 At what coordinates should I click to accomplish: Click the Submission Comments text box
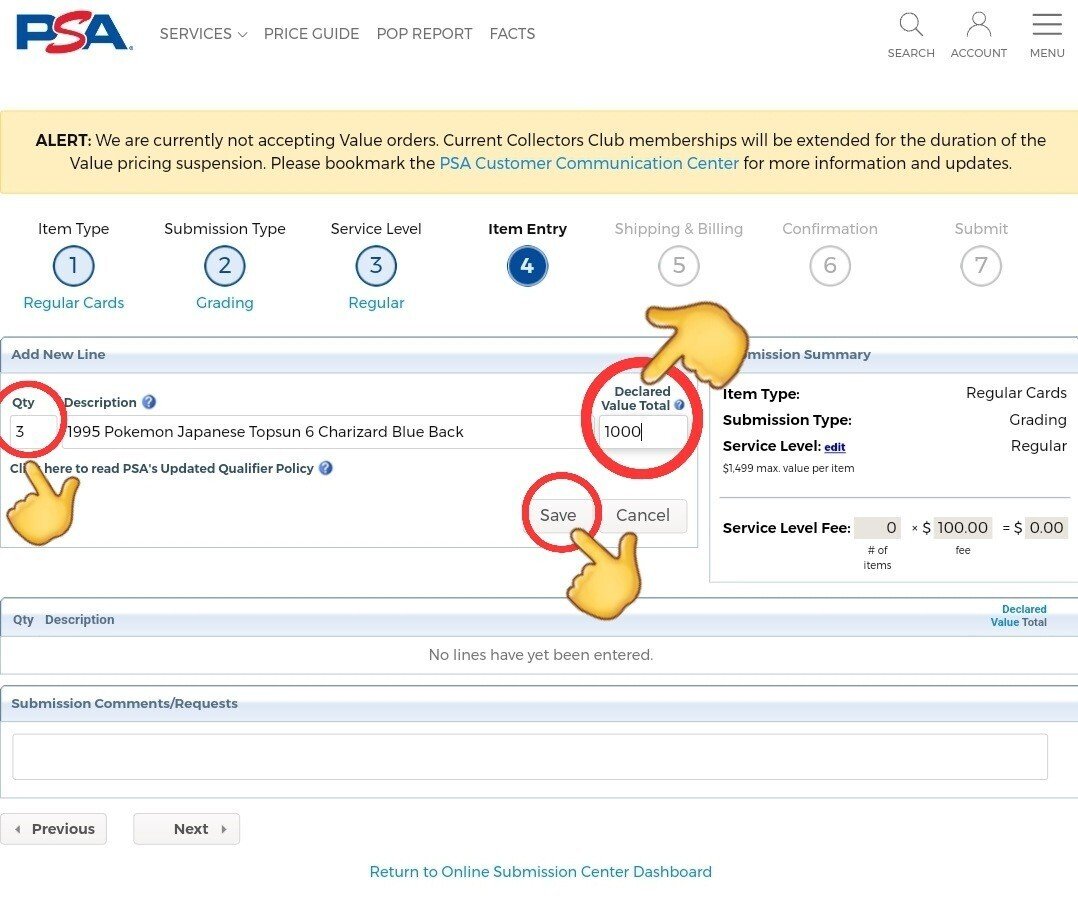coord(530,757)
